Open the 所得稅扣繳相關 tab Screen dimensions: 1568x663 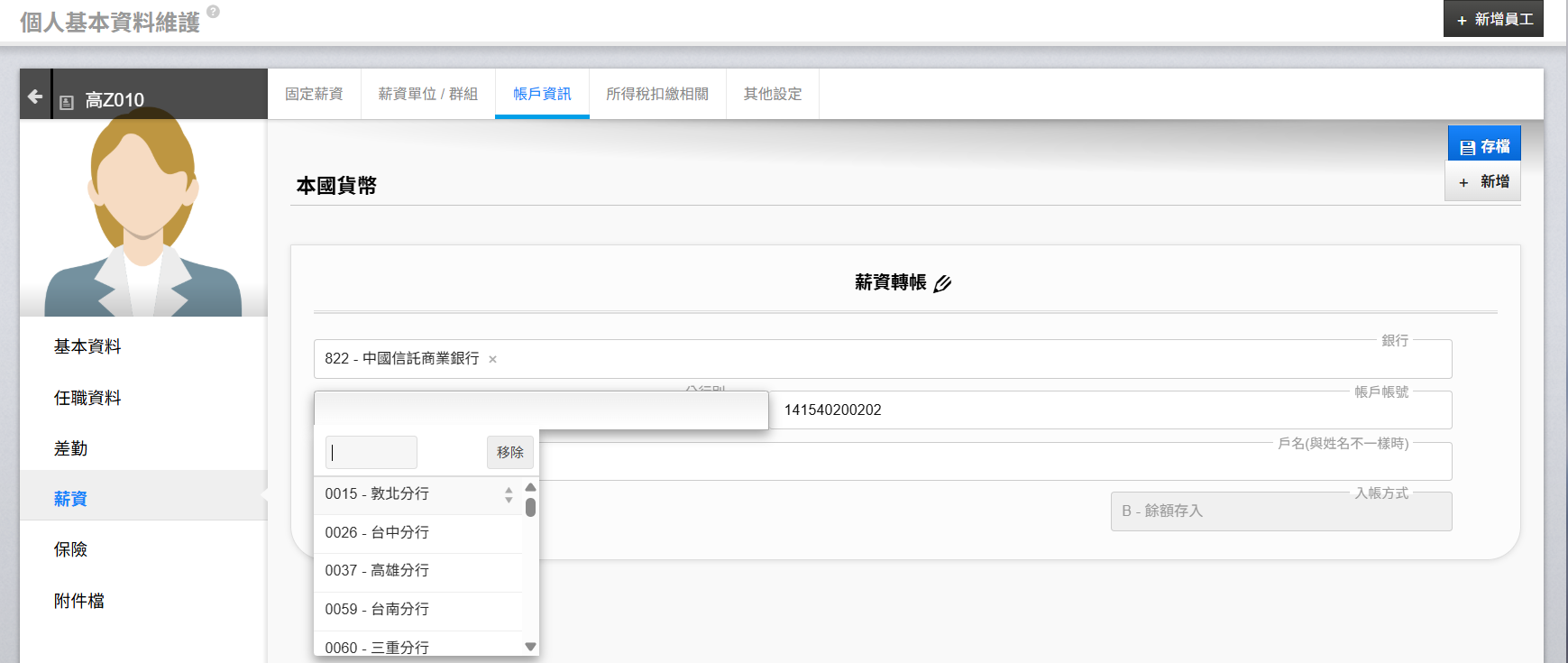point(656,94)
